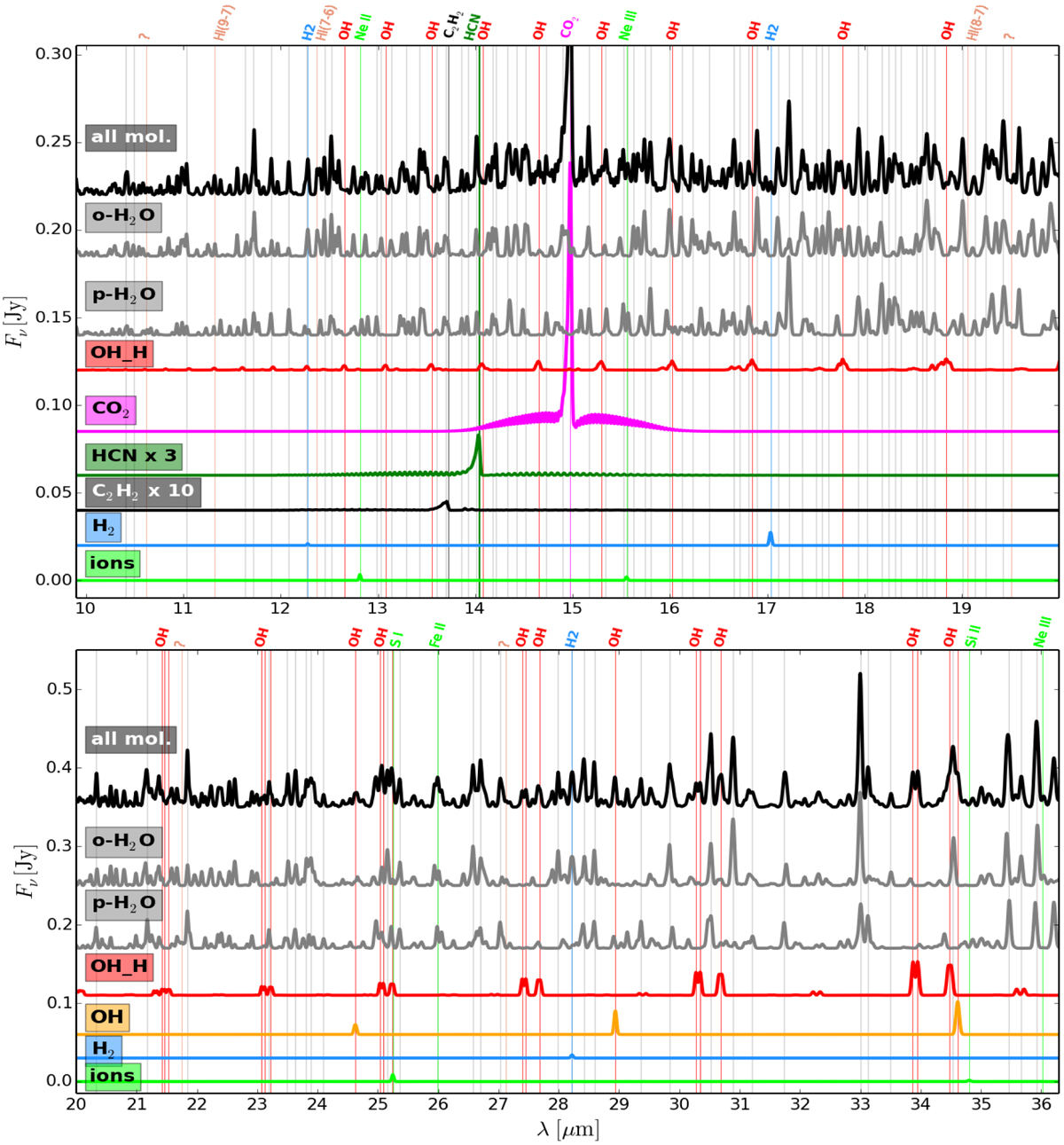Click the 'C2H2 x 10' legend label
Screen dimensions: 1064x1145
point(143,491)
